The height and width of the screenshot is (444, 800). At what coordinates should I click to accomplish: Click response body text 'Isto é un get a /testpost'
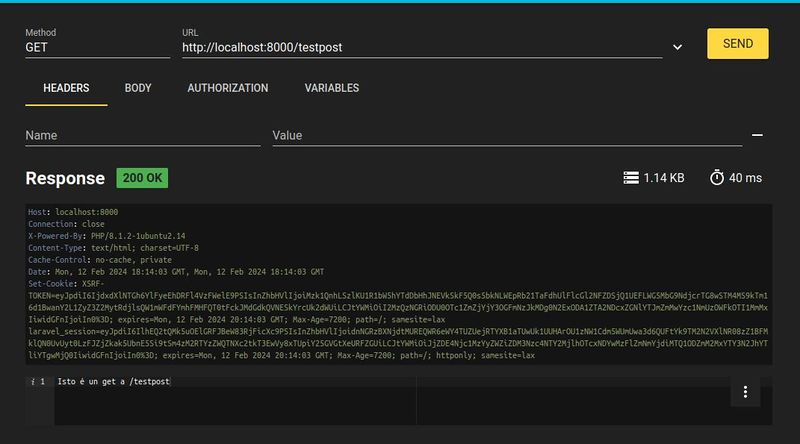[x=113, y=382]
